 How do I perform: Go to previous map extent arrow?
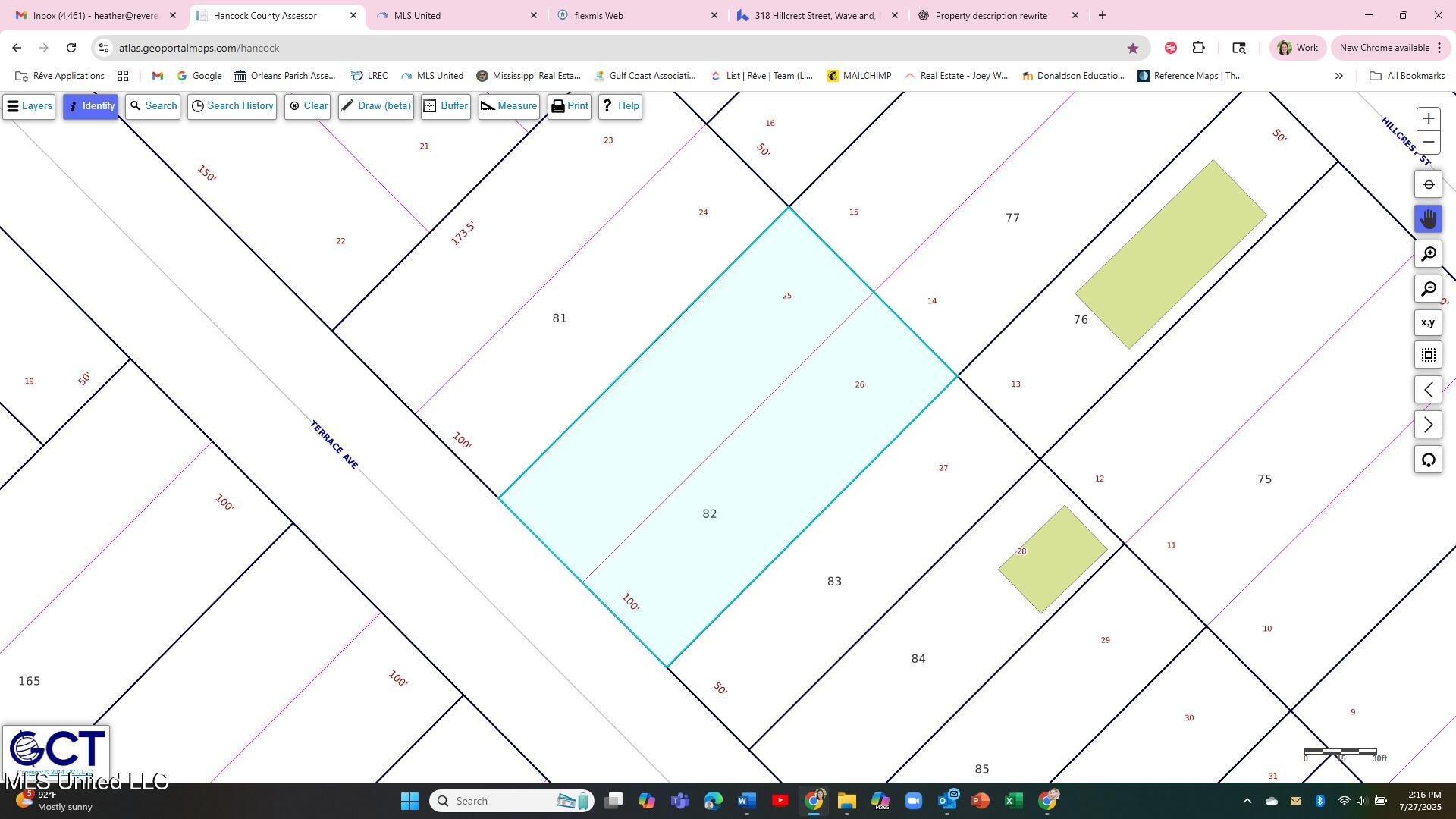coord(1429,391)
